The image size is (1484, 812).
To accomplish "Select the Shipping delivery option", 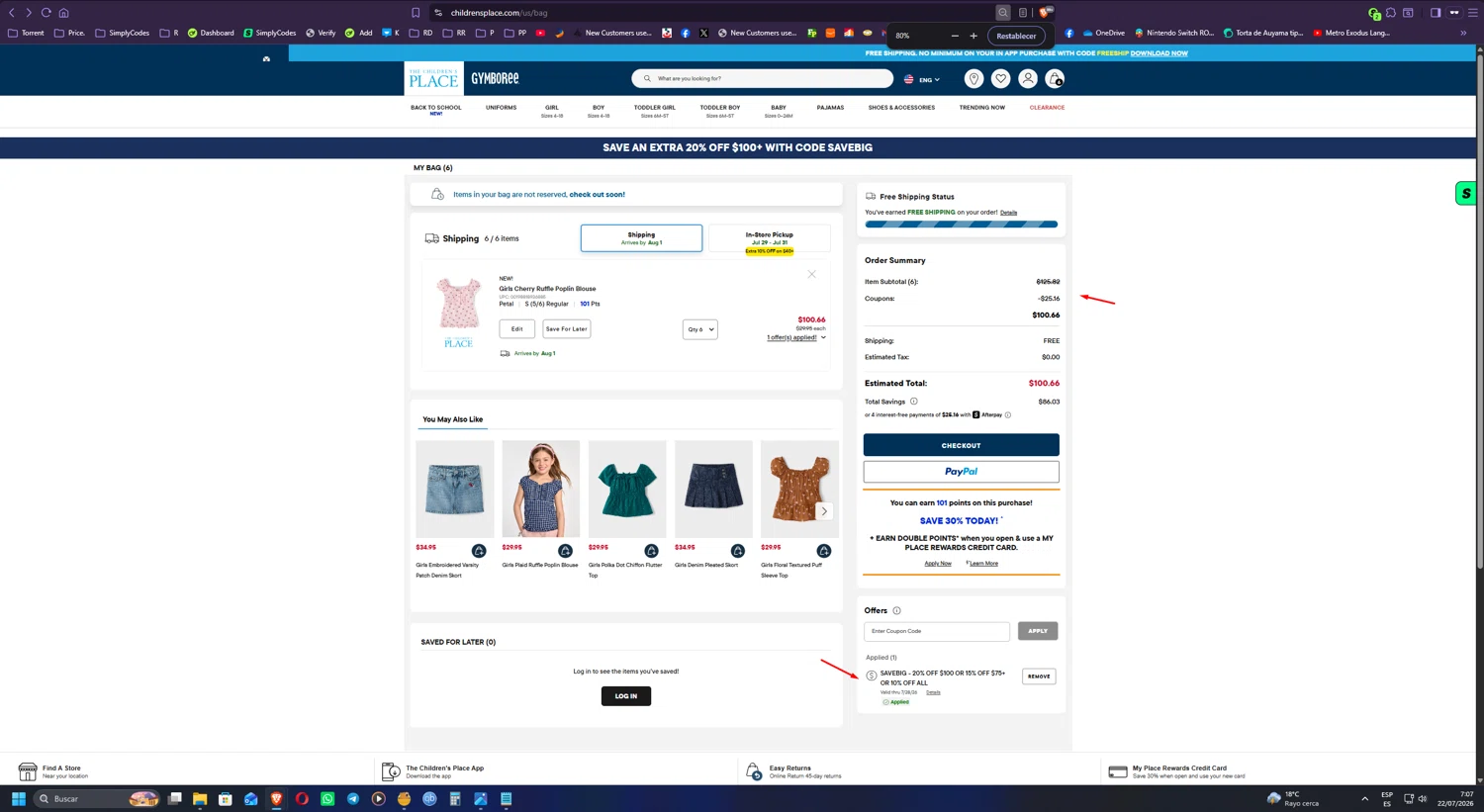I will click(x=641, y=238).
